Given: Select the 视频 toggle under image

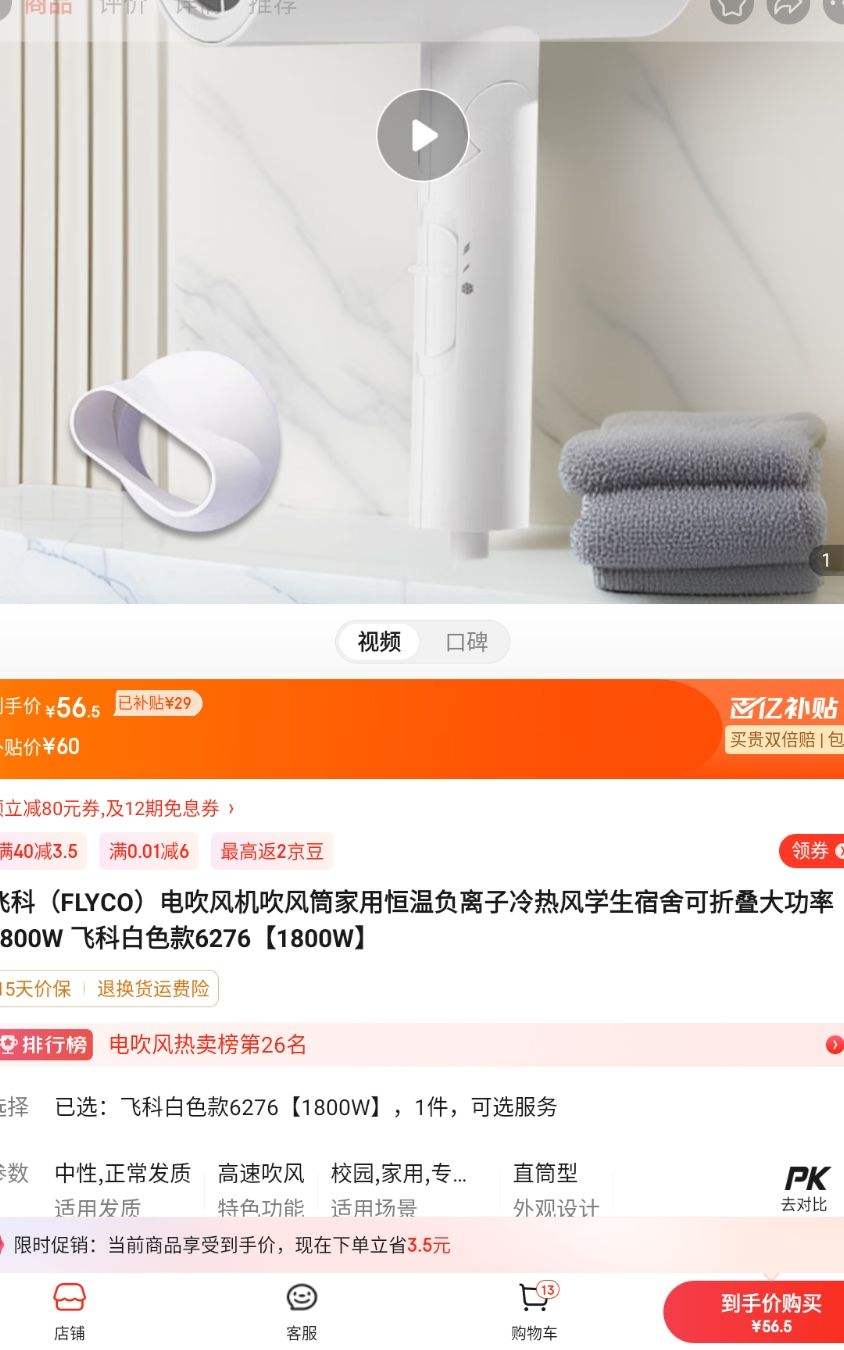Looking at the screenshot, I should point(379,642).
